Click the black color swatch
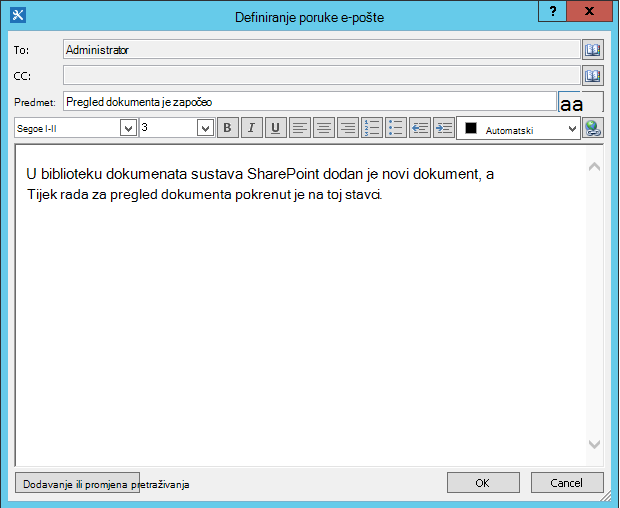The height and width of the screenshot is (508, 620). point(471,128)
